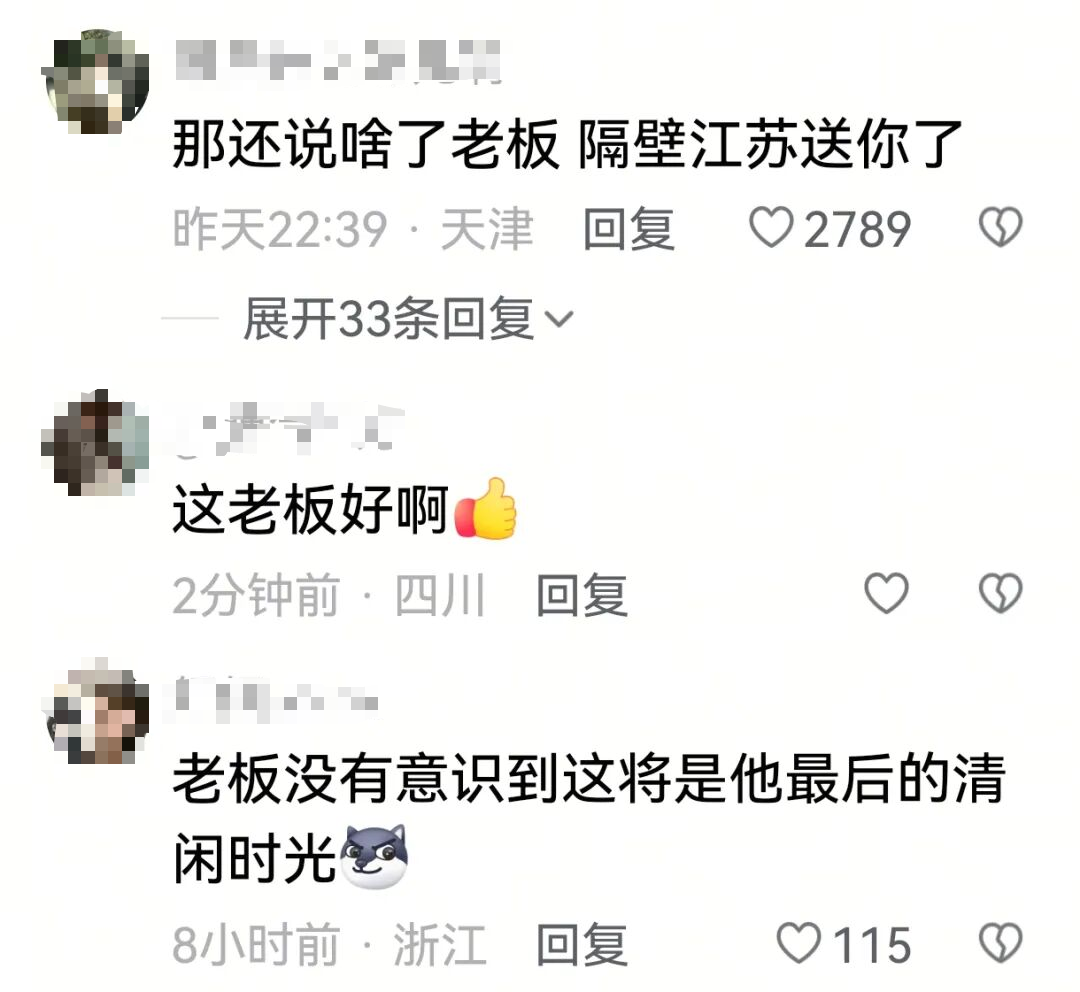
Task: Expand 展开33条回复 replies
Action: pyautogui.click(x=408, y=319)
